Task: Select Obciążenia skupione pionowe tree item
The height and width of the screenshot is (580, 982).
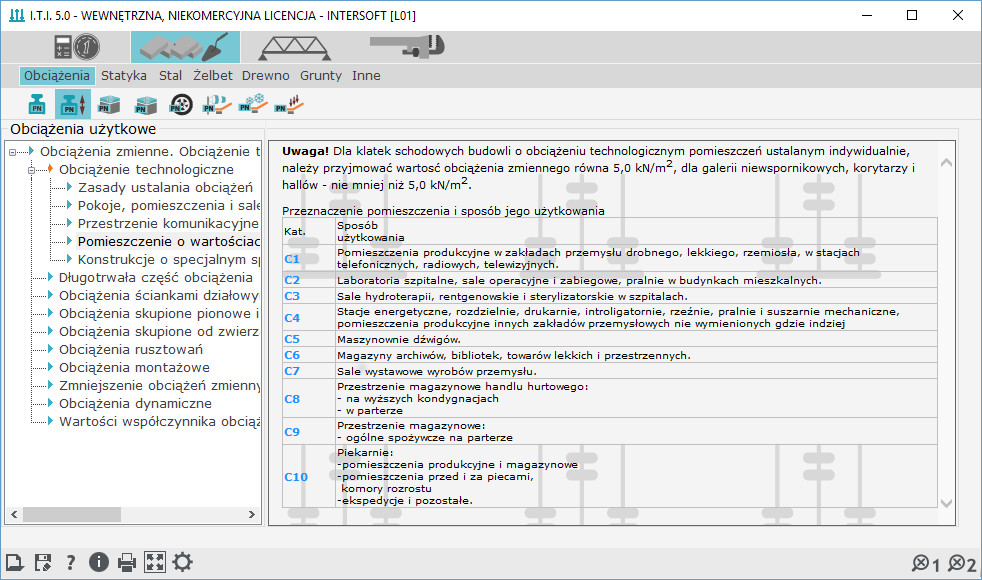Action: pyautogui.click(x=159, y=314)
